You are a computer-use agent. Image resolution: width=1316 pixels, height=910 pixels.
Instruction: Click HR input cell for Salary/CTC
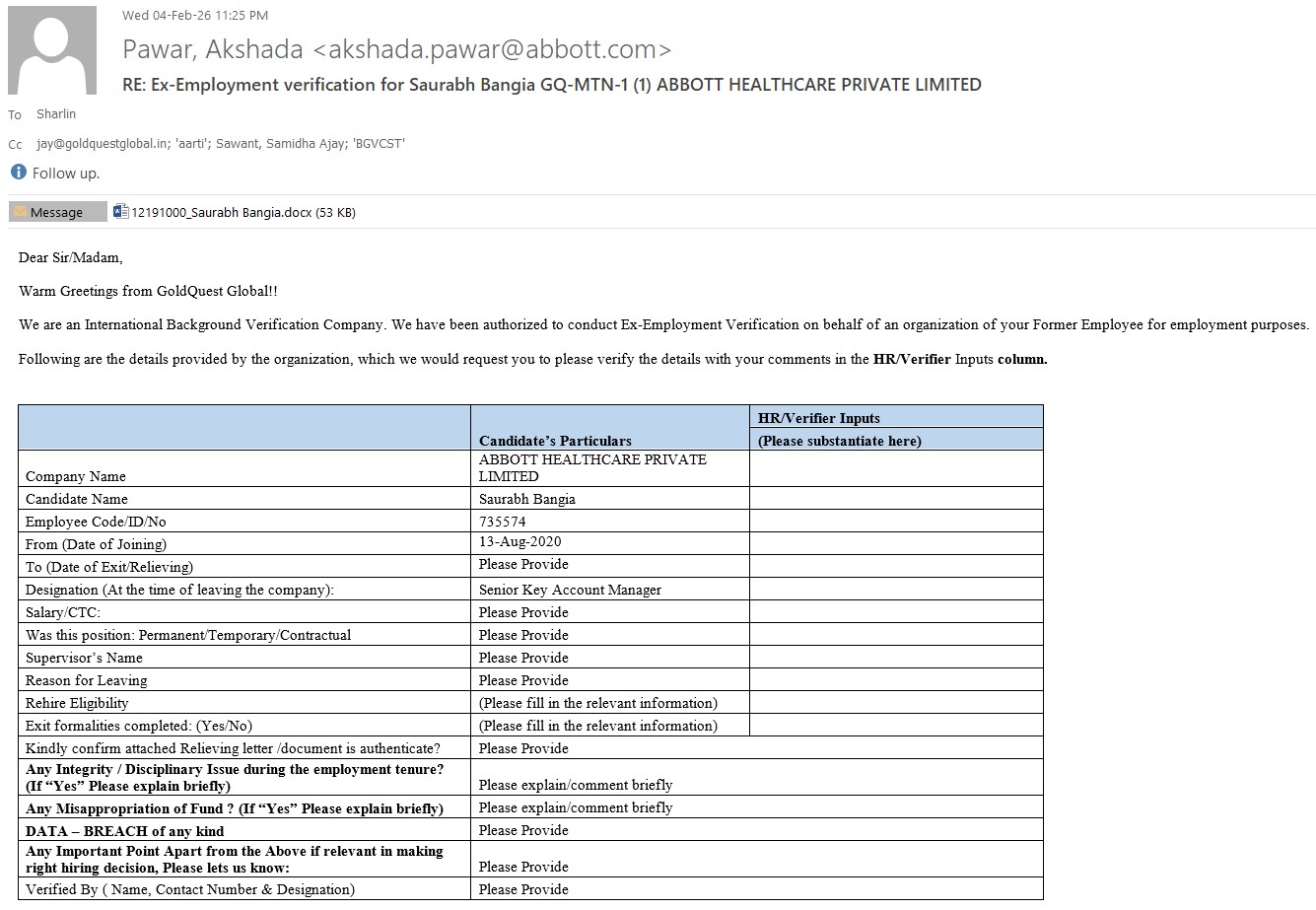coord(896,611)
